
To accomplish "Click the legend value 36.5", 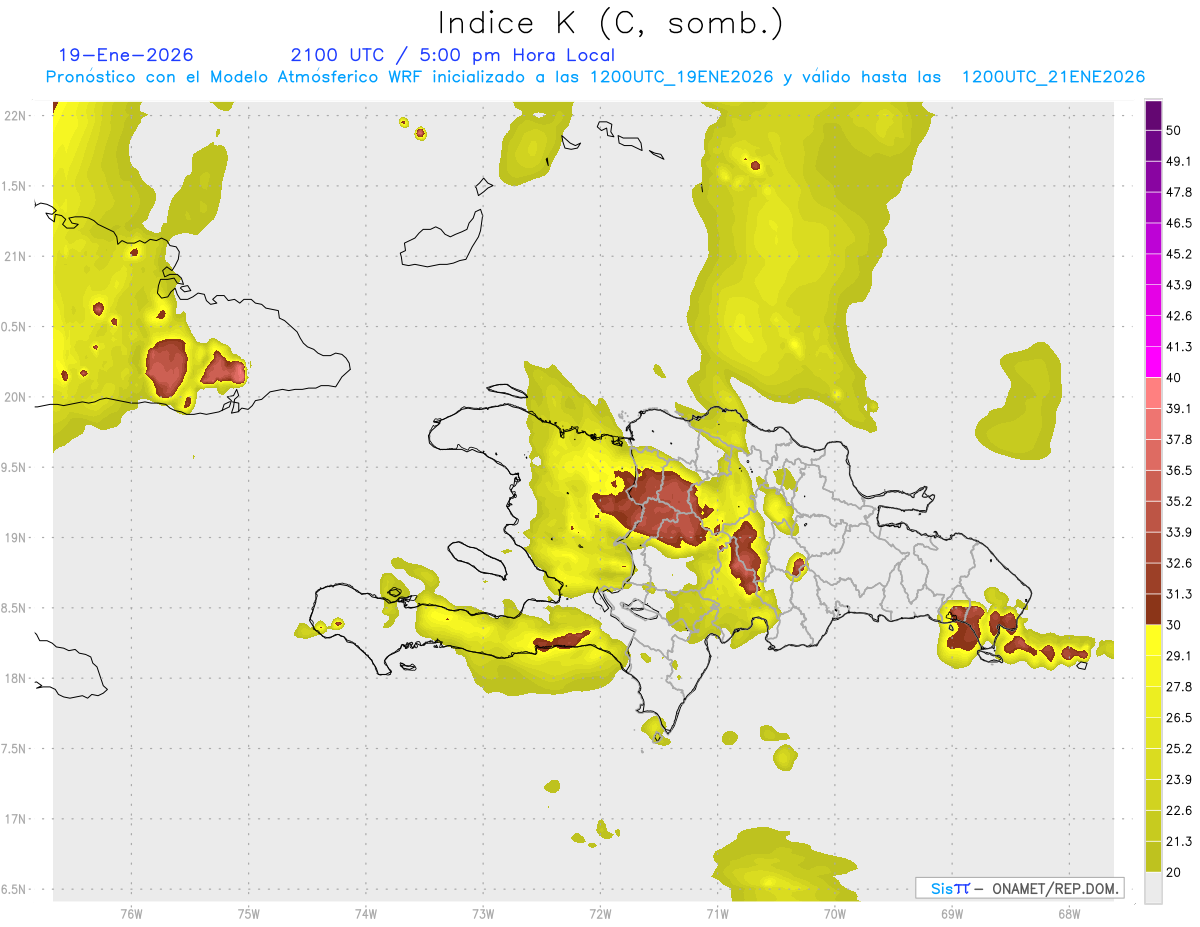I will pos(1178,470).
